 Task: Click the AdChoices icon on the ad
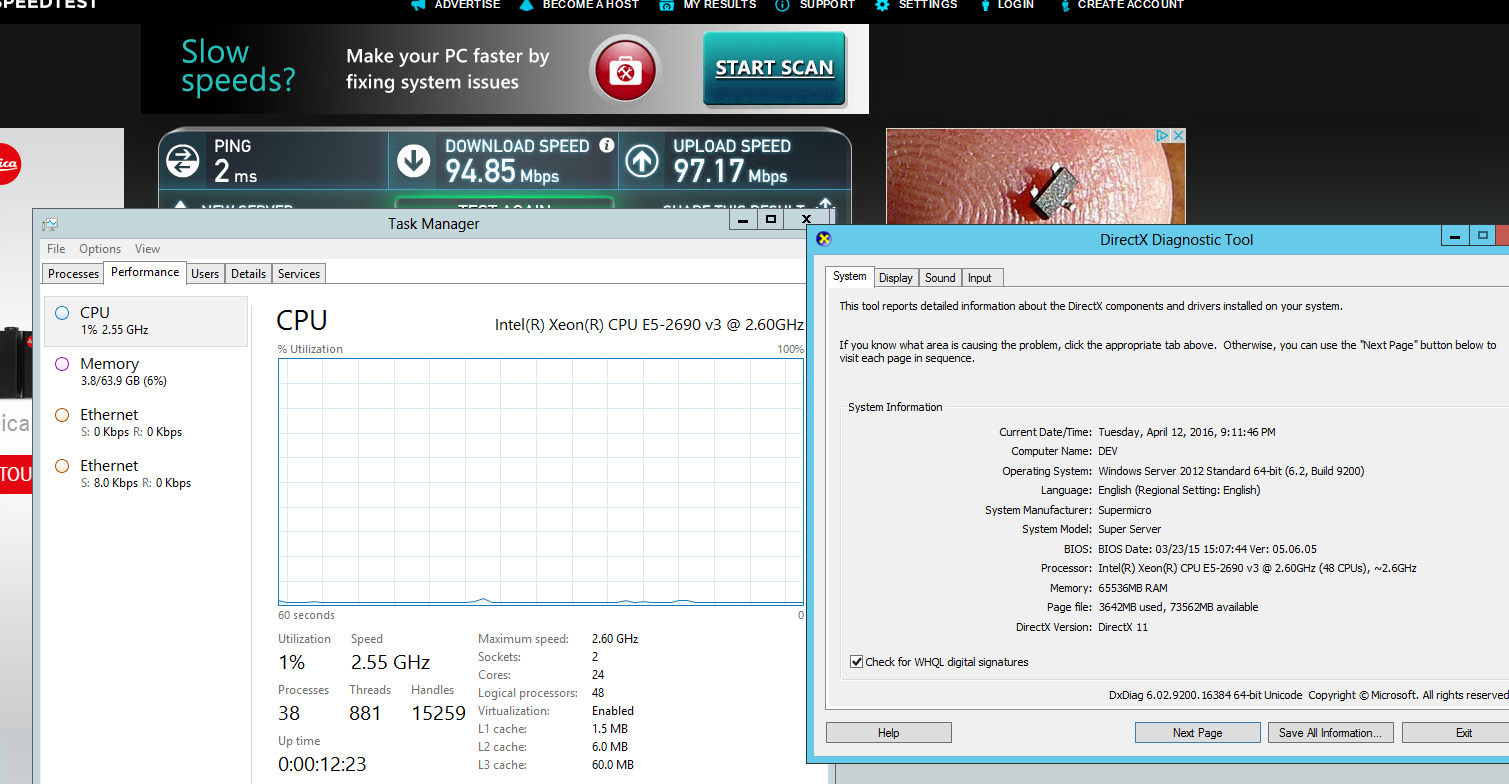pyautogui.click(x=1163, y=135)
